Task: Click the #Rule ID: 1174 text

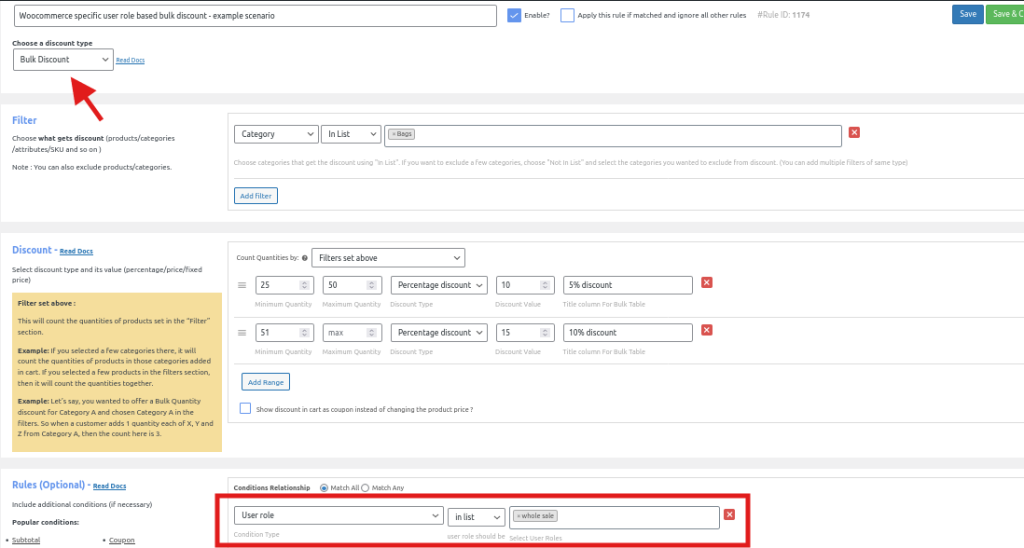Action: (783, 15)
